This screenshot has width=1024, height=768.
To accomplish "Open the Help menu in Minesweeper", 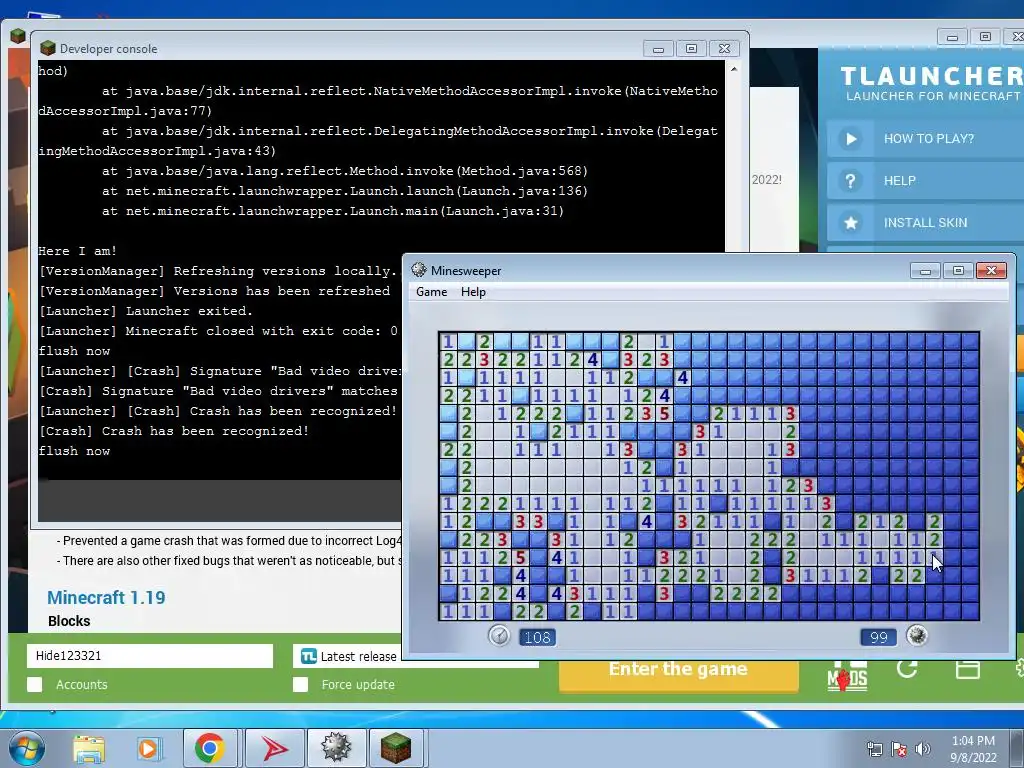I will click(x=473, y=292).
